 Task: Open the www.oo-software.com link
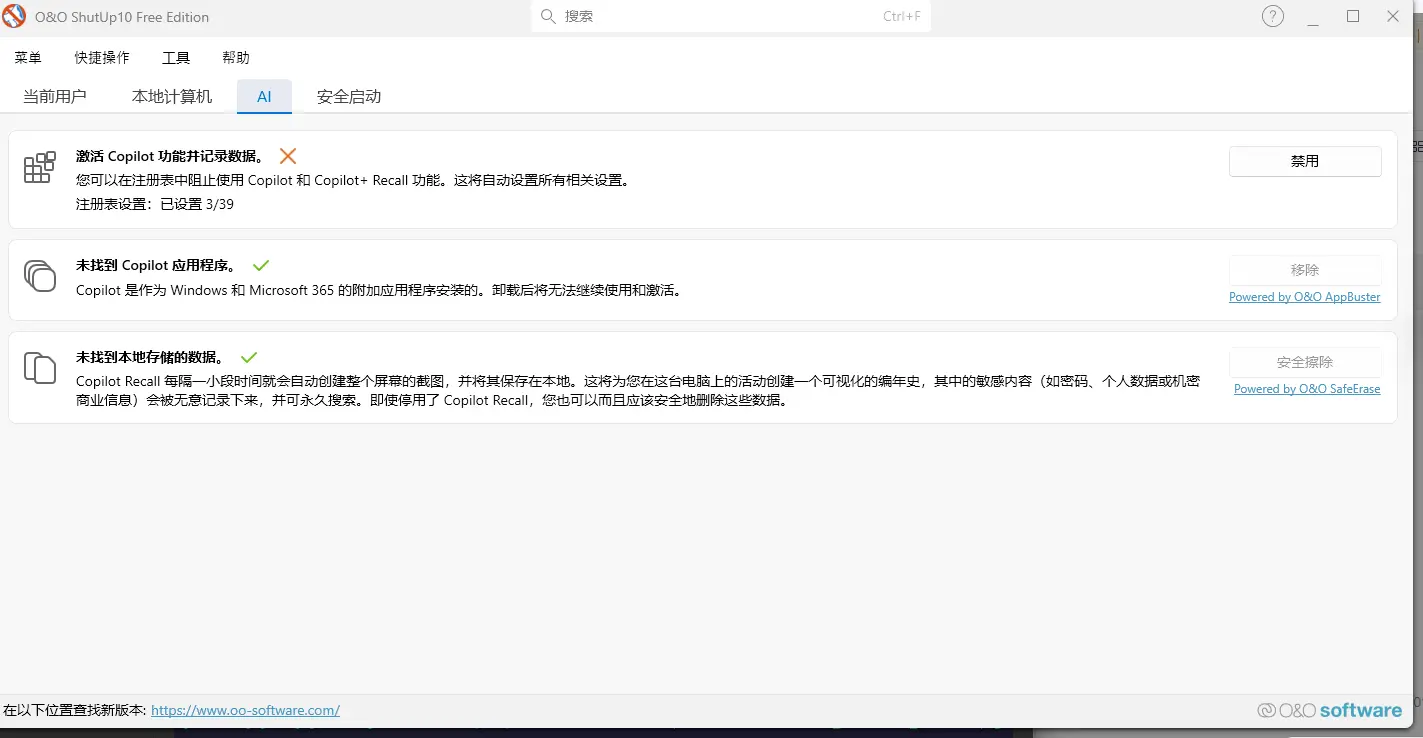click(x=245, y=710)
